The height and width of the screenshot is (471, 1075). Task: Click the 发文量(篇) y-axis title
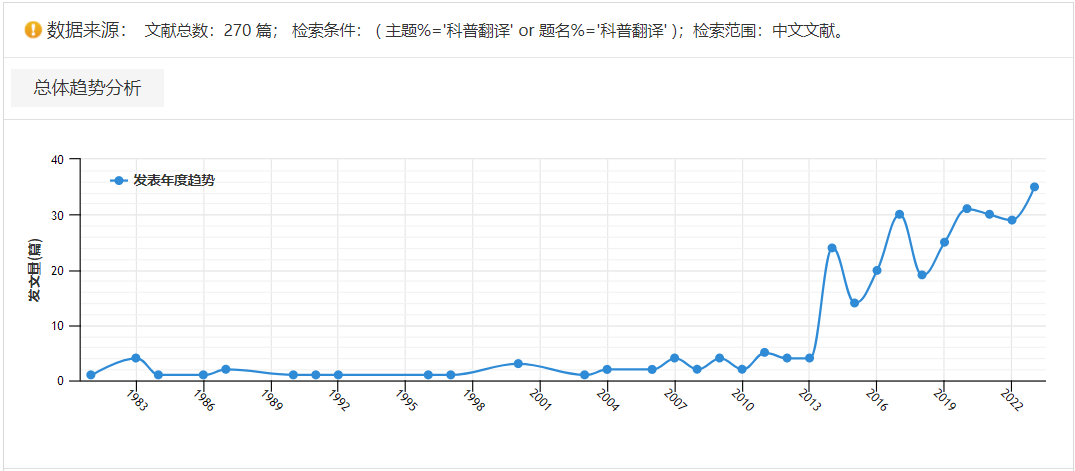(x=34, y=271)
